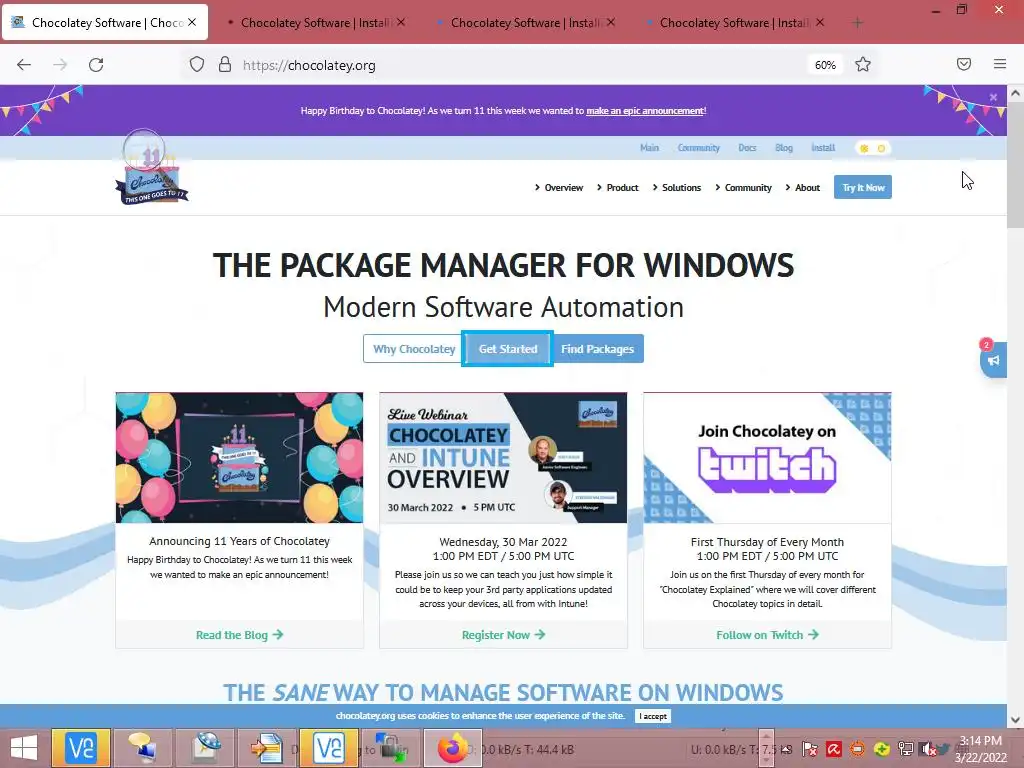1024x768 pixels.
Task: Reload the page with the refresh icon
Action: [96, 65]
